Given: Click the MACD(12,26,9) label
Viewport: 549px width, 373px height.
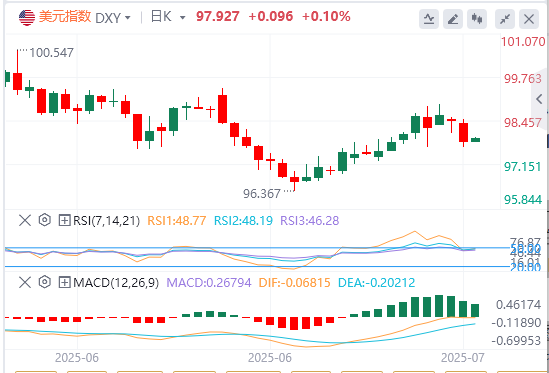Looking at the screenshot, I should pos(116,282).
